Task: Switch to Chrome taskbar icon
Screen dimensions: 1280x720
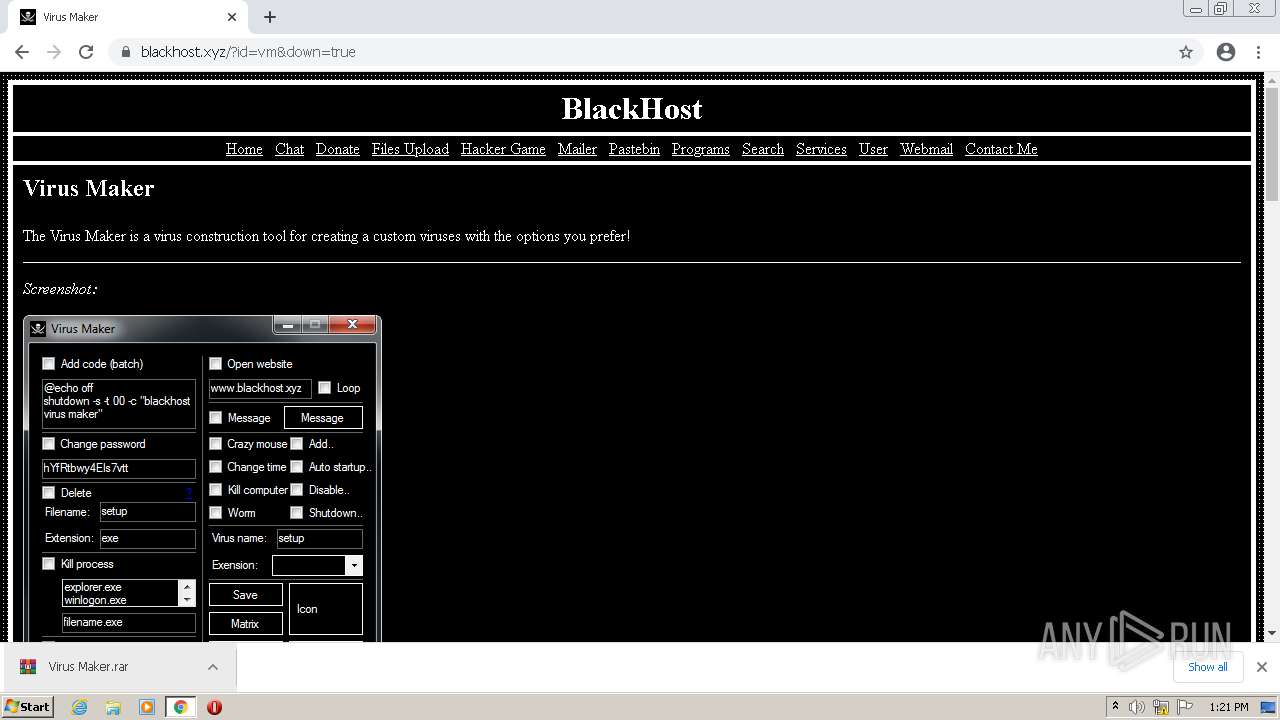Action: tap(180, 707)
